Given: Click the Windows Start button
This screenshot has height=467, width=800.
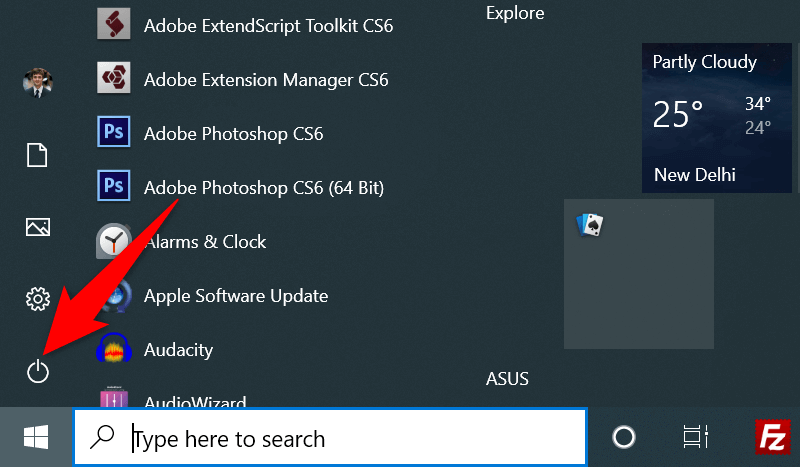Looking at the screenshot, I should coord(37,437).
